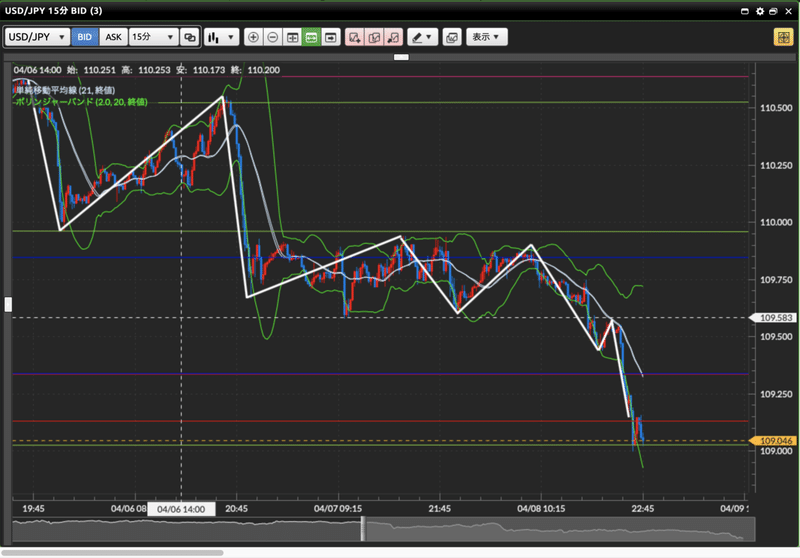Open the chart type bar-style dropdown
Image resolution: width=800 pixels, height=558 pixels.
coord(221,37)
